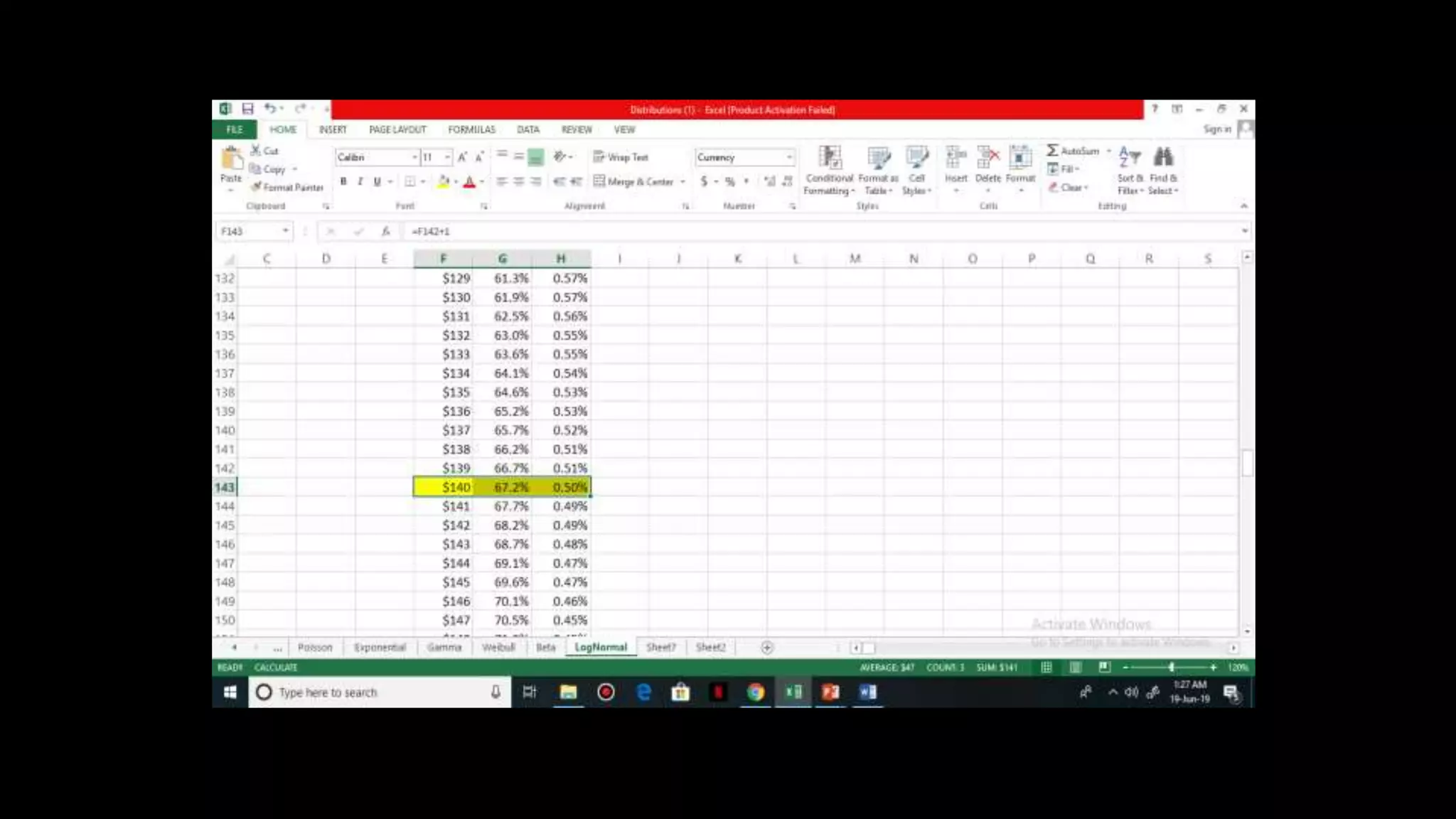The height and width of the screenshot is (819, 1456).
Task: Click Sign in link
Action: point(1216,129)
